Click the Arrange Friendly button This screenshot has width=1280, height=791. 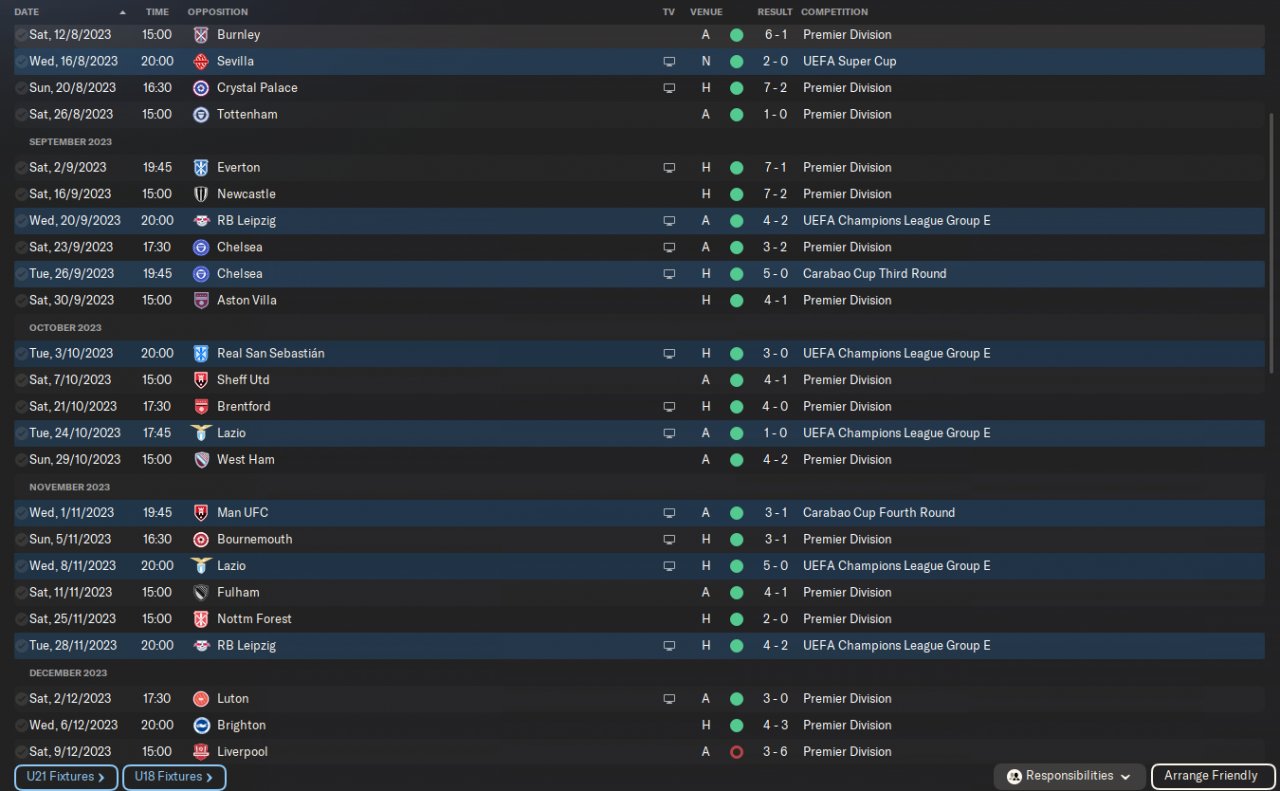coord(1211,776)
